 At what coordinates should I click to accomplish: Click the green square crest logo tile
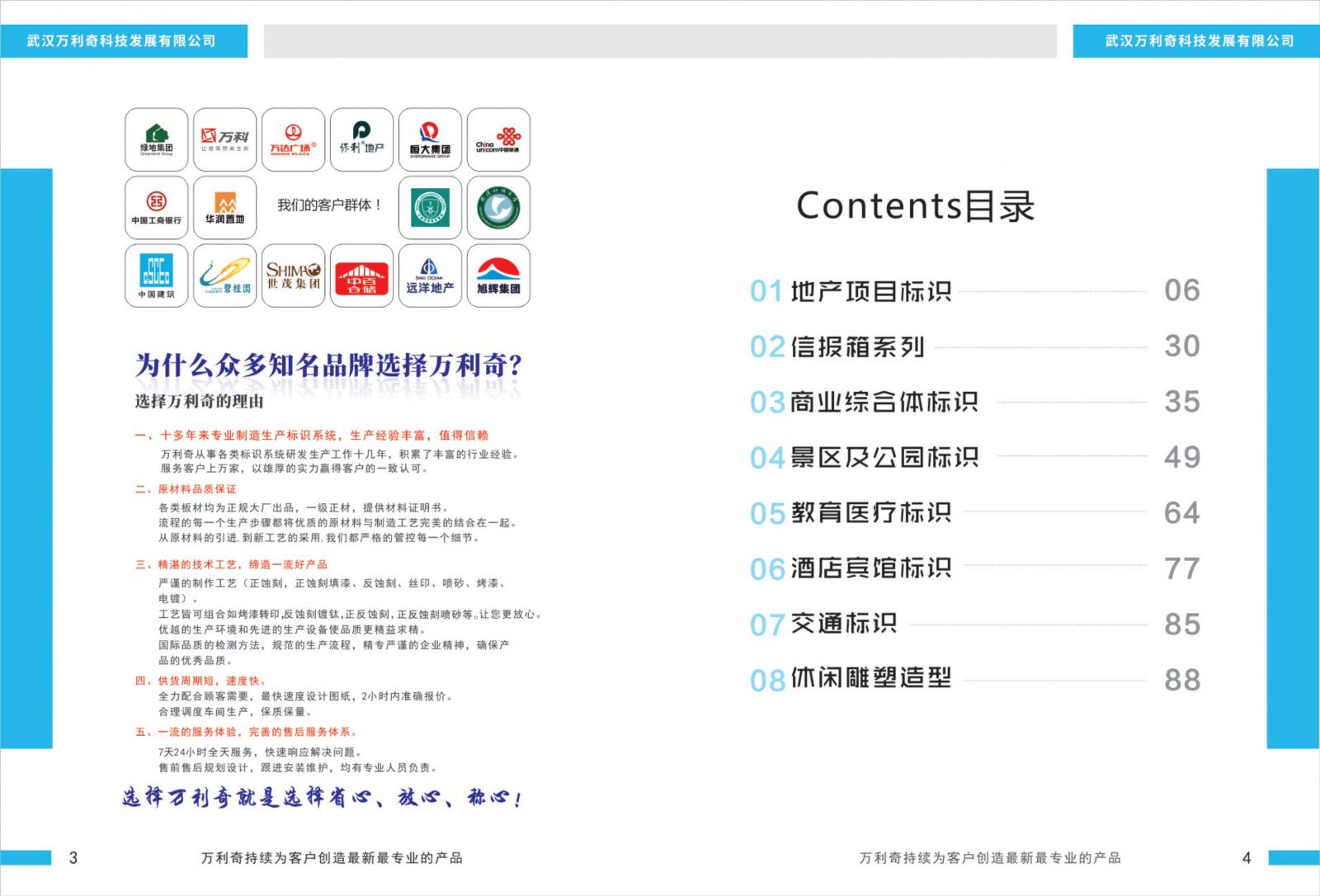(x=431, y=208)
